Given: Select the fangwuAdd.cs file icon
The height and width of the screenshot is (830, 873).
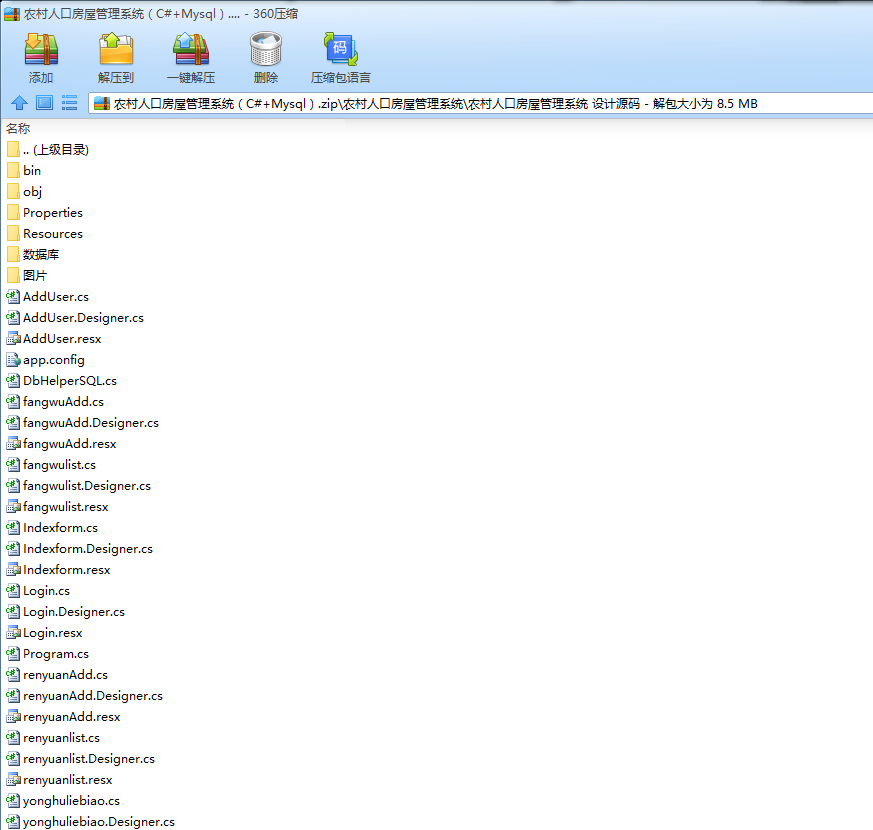Looking at the screenshot, I should (x=13, y=402).
